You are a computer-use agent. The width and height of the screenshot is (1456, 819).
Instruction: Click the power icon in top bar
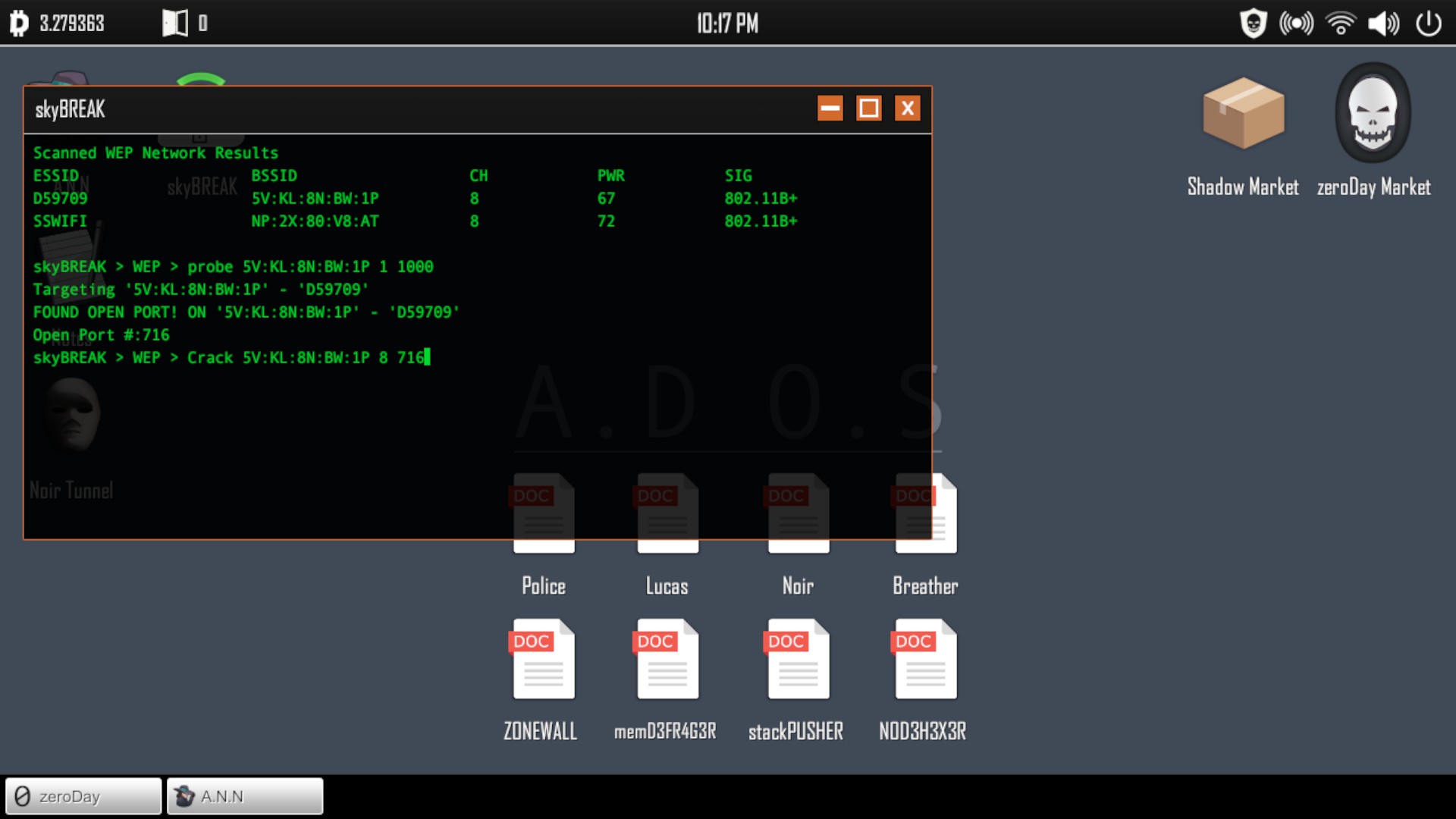pos(1429,24)
